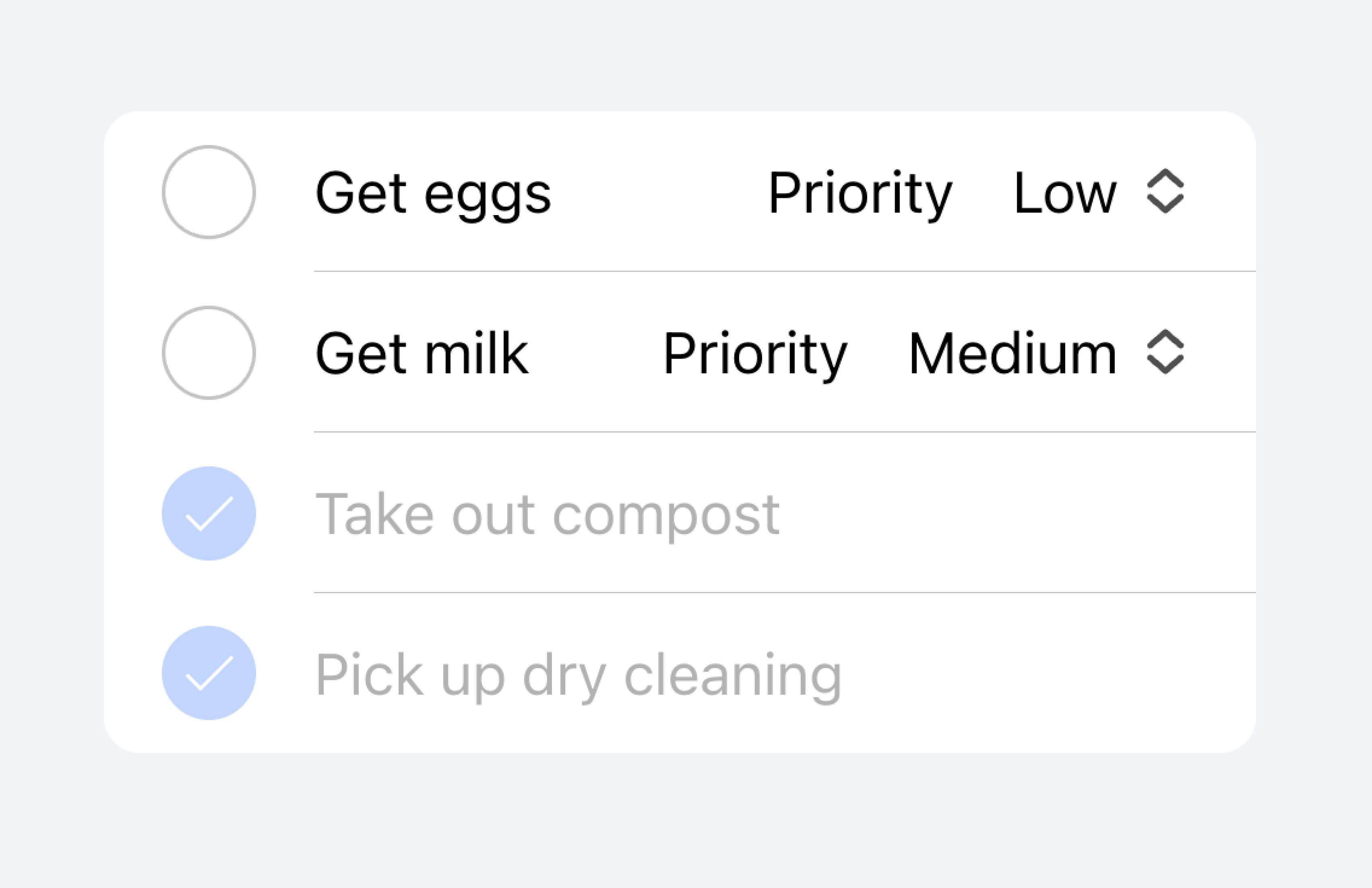Mark the Get eggs task complete
1372x888 pixels.
[209, 192]
